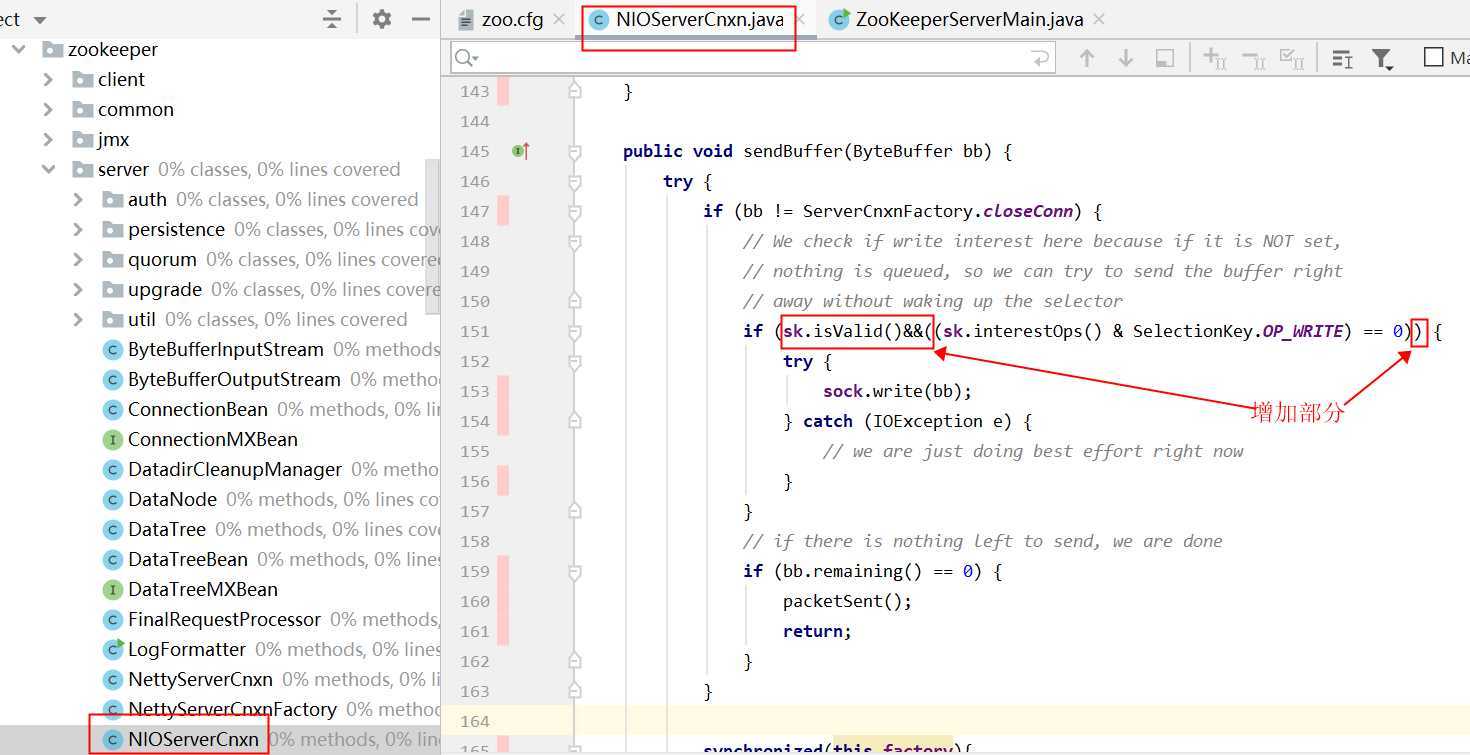
Task: Fold comment block at line 148
Action: point(574,242)
